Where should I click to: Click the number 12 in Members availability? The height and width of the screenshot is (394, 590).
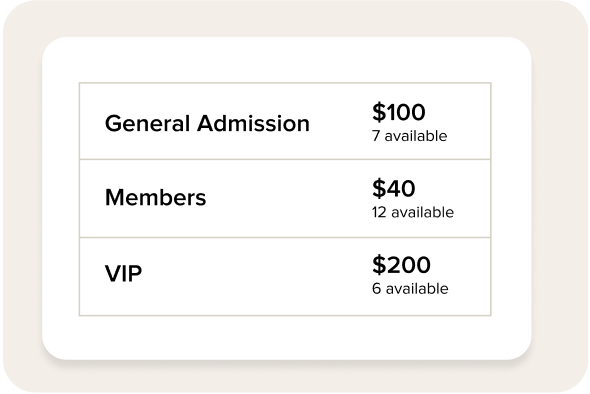[379, 212]
